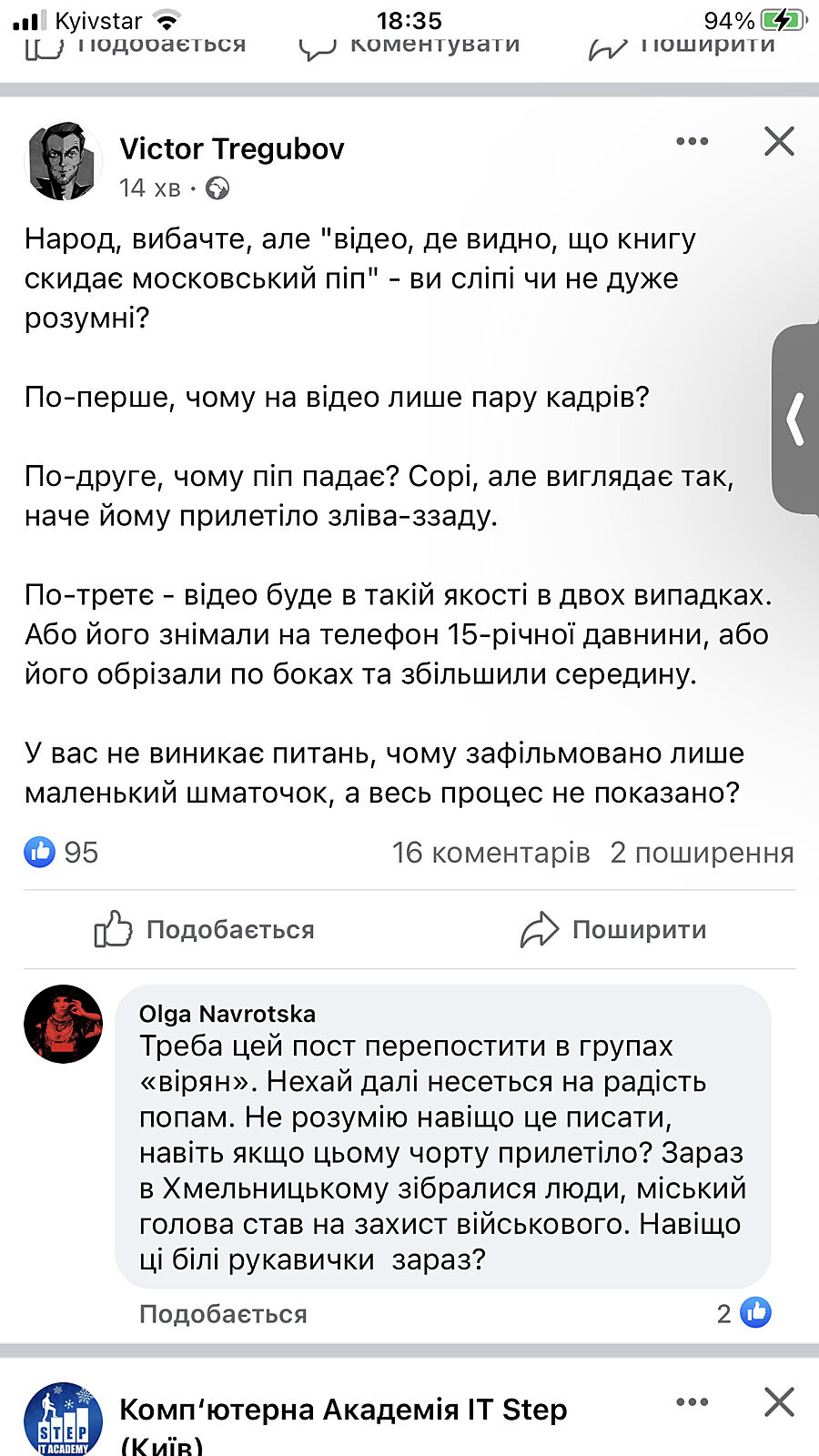The image size is (819, 1456).
Task: Open Olga Navrotska's profile name
Action: click(x=227, y=1014)
